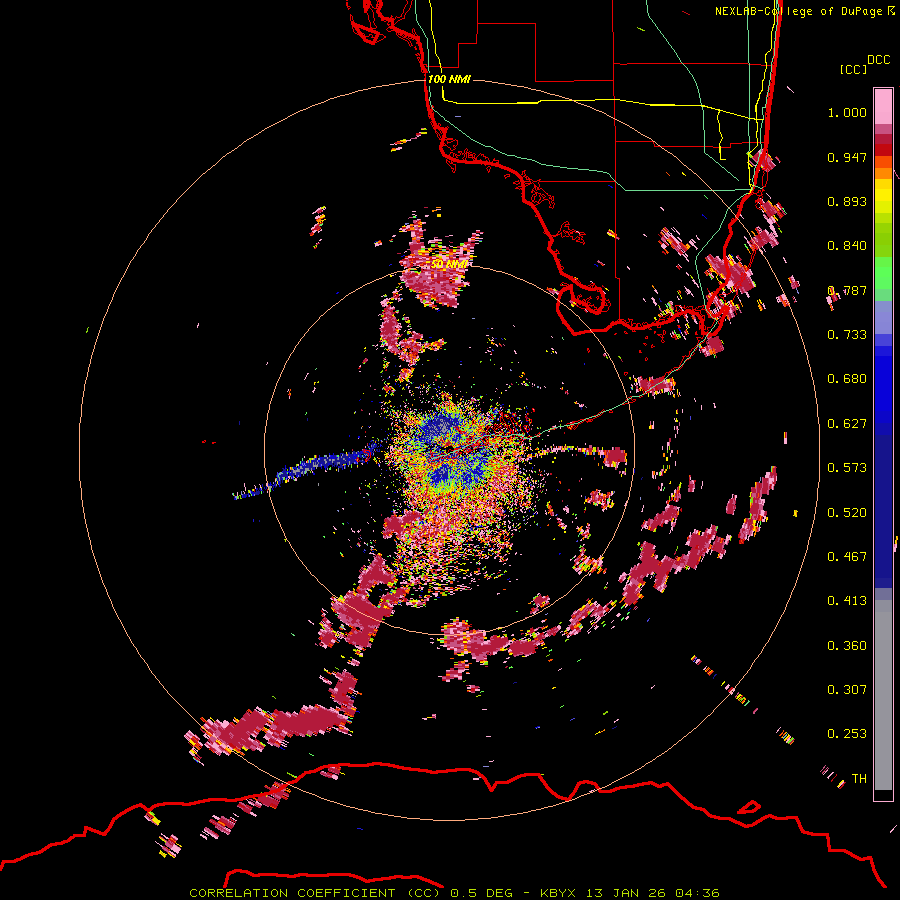Click the 0.5 DEG elevation text

pyautogui.click(x=481, y=893)
